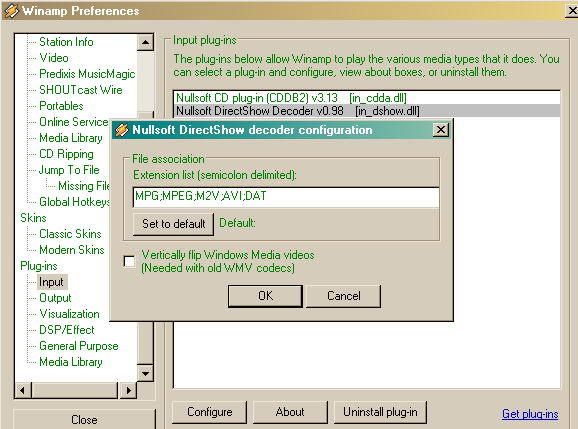Image resolution: width=578 pixels, height=429 pixels.
Task: Select the Skins tree category
Action: tap(33, 218)
